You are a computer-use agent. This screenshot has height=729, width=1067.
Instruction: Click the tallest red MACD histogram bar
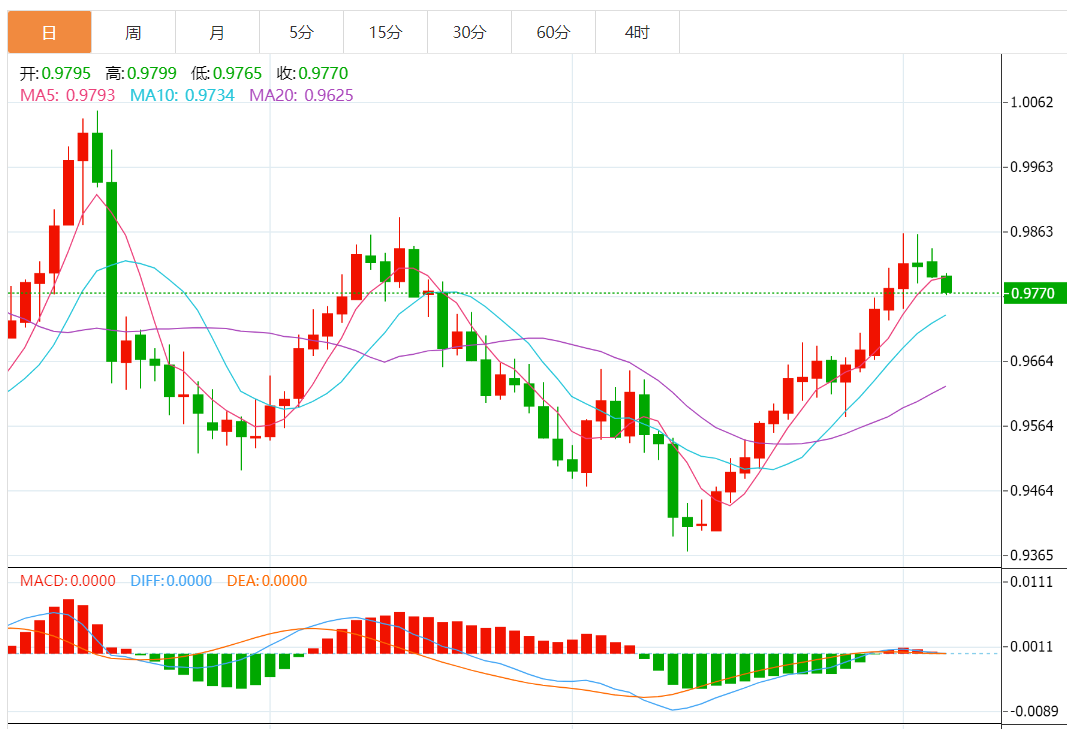coord(69,626)
